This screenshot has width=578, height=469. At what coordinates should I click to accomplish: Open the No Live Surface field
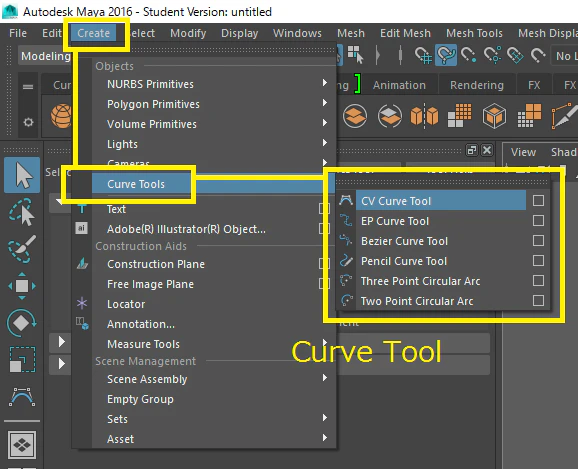click(564, 56)
